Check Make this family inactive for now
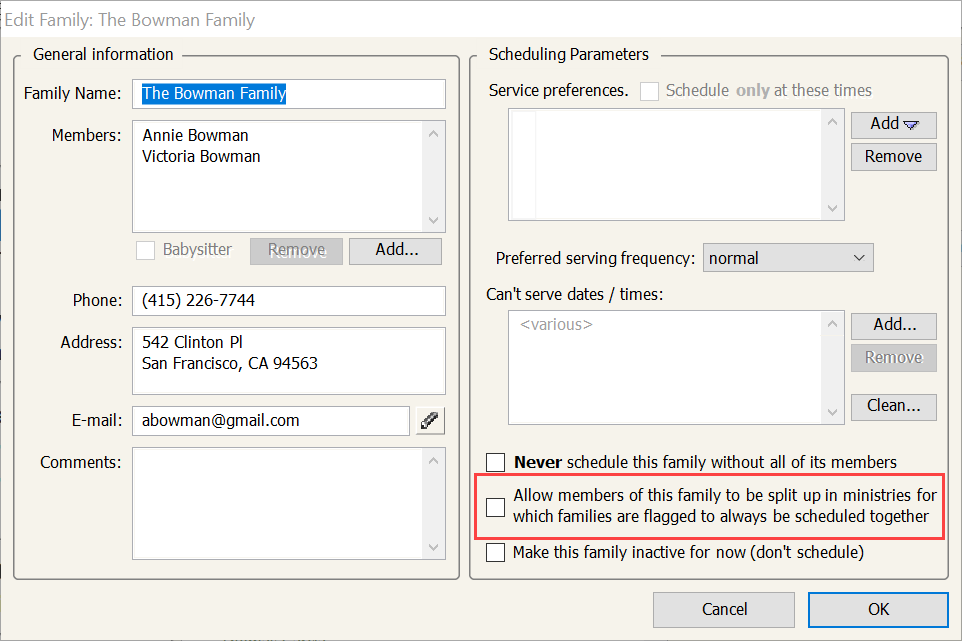The width and height of the screenshot is (962, 641). pyautogui.click(x=496, y=552)
